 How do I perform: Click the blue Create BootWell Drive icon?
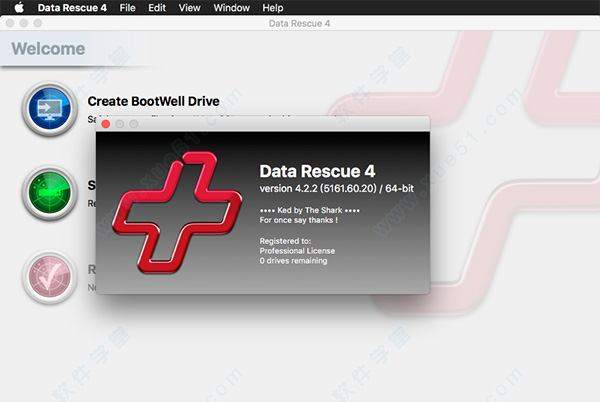[50, 109]
